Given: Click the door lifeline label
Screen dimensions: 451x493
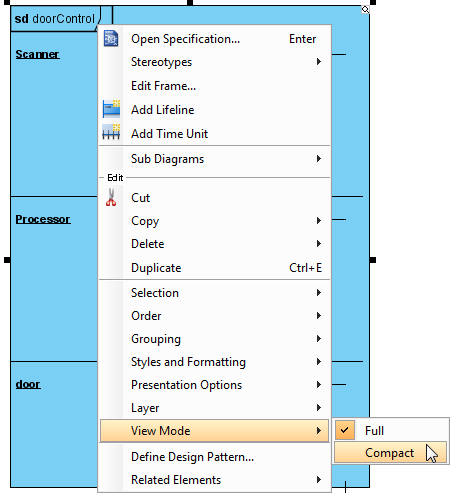Looking at the screenshot, I should (x=28, y=384).
